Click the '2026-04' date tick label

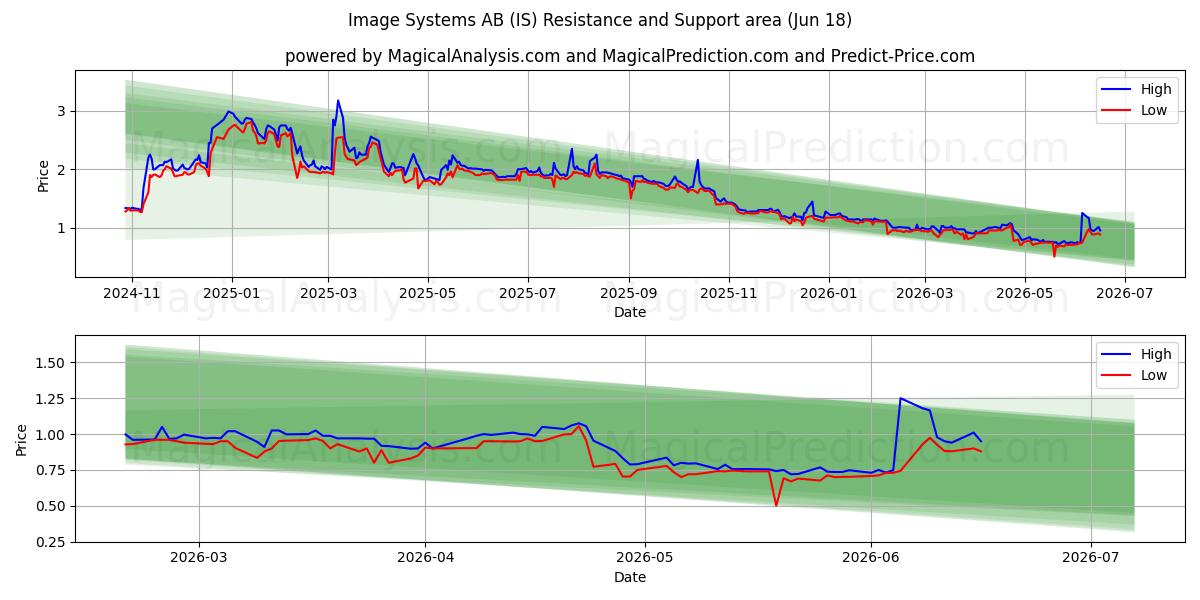coord(425,559)
